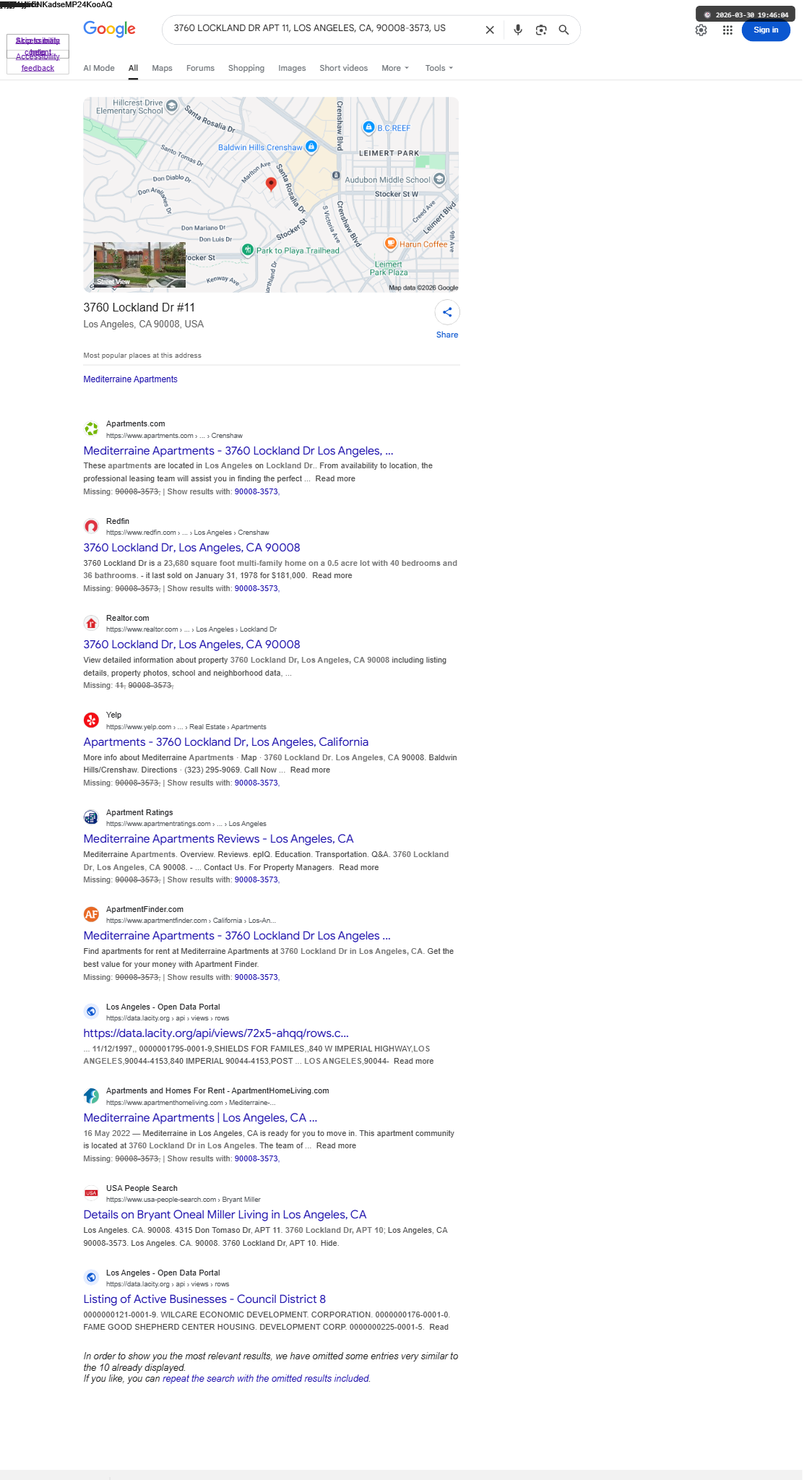Expand the More search categories dropdown
This screenshot has width=812, height=1480.
[x=395, y=68]
